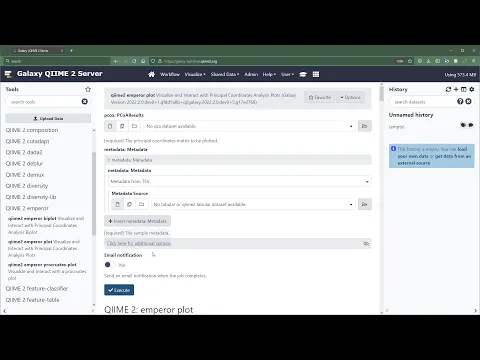Expand QIIME 2 diversity-lib tool section

coord(31,197)
